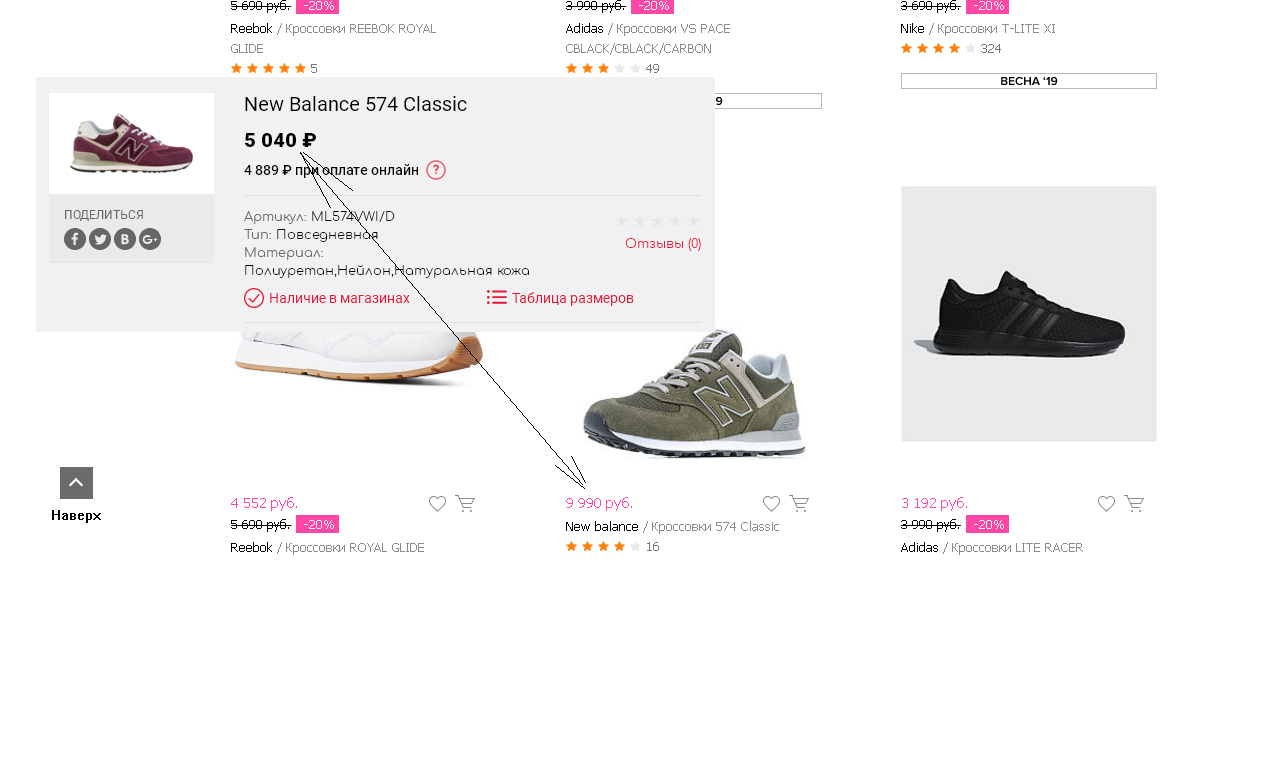Open New balance brand link
Image resolution: width=1280 pixels, height=768 pixels.
[601, 527]
